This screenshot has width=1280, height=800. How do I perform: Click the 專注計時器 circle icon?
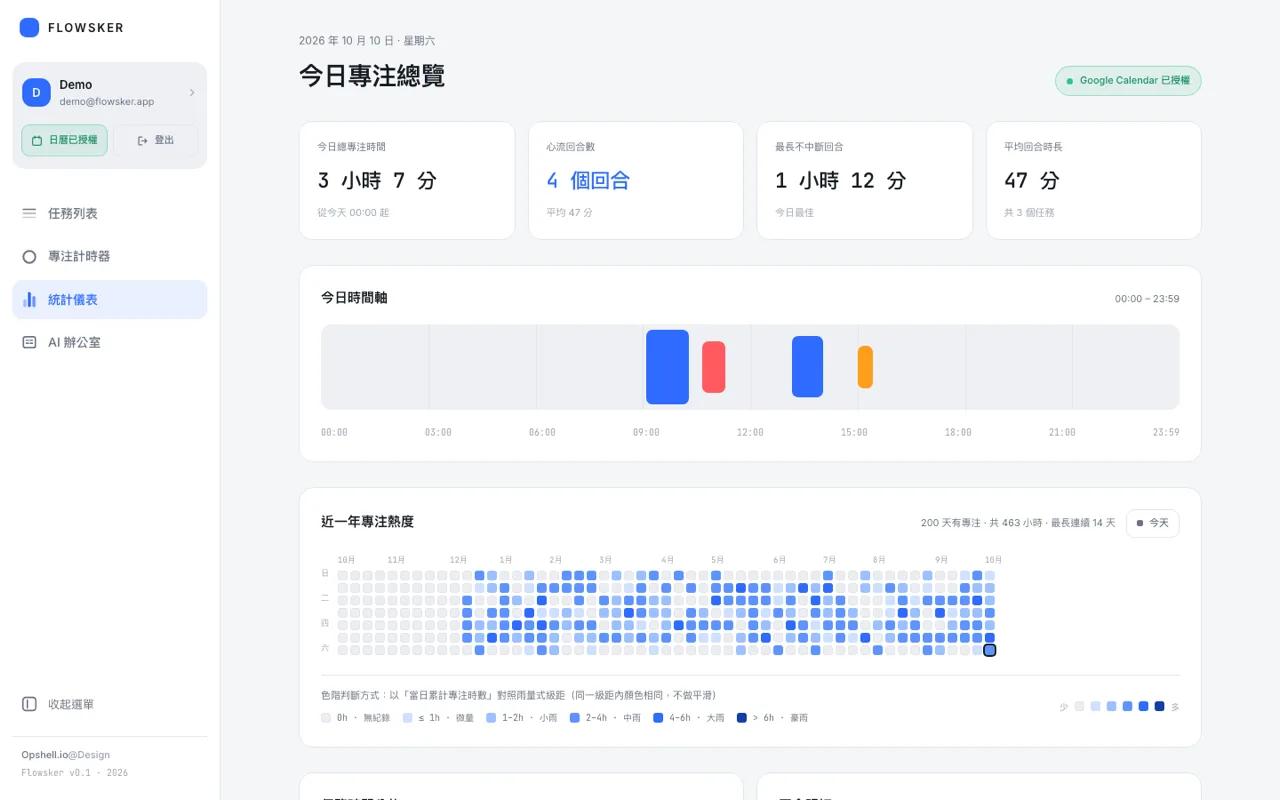29,256
